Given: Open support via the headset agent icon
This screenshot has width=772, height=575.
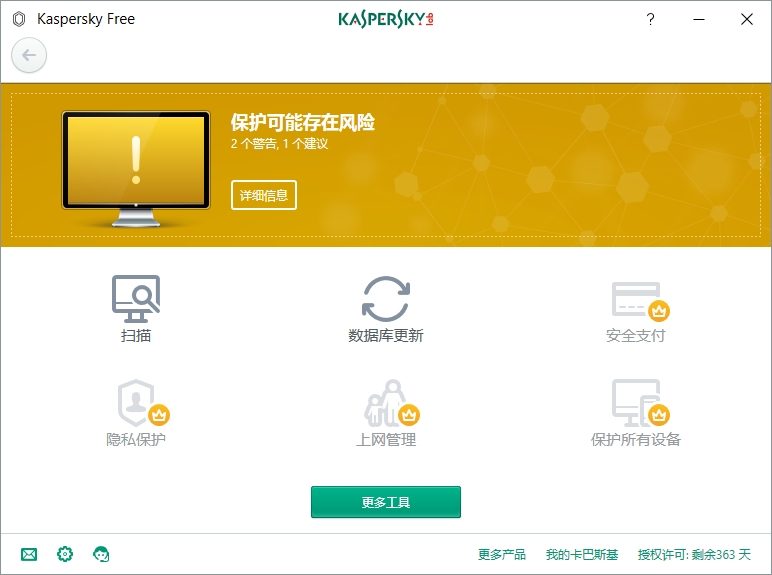Looking at the screenshot, I should click(101, 554).
